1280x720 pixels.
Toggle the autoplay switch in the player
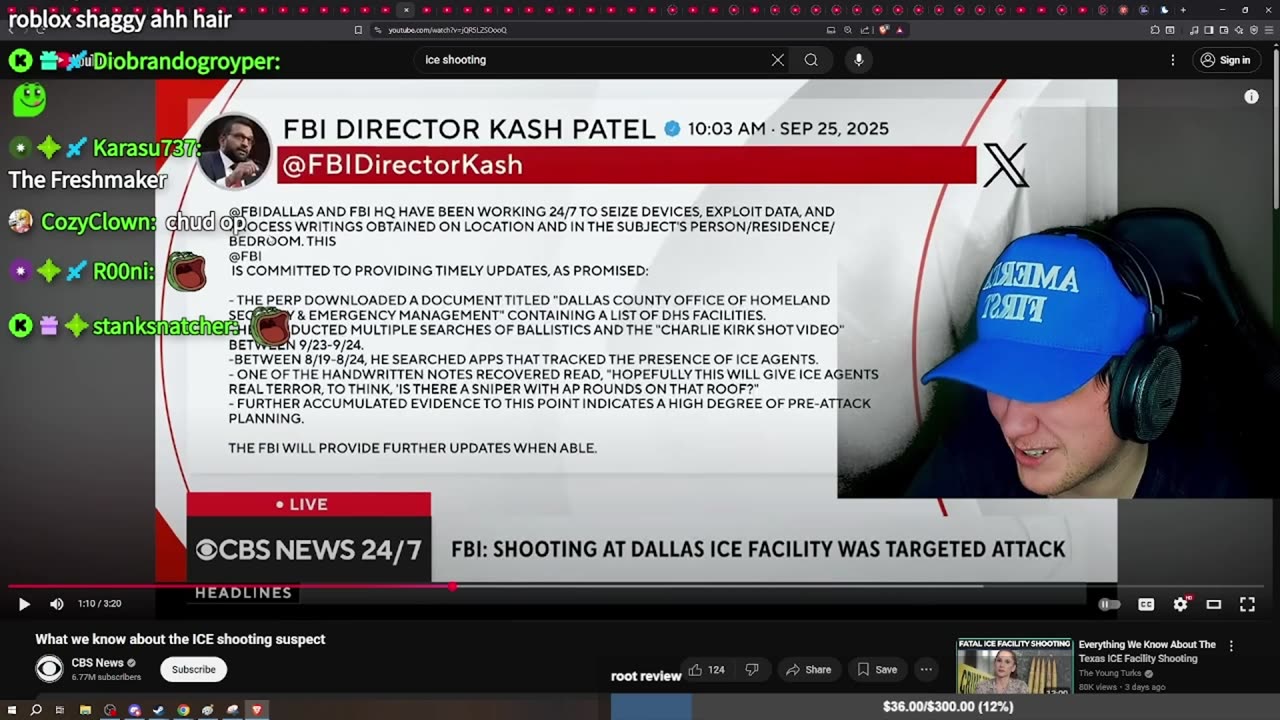tap(1109, 604)
